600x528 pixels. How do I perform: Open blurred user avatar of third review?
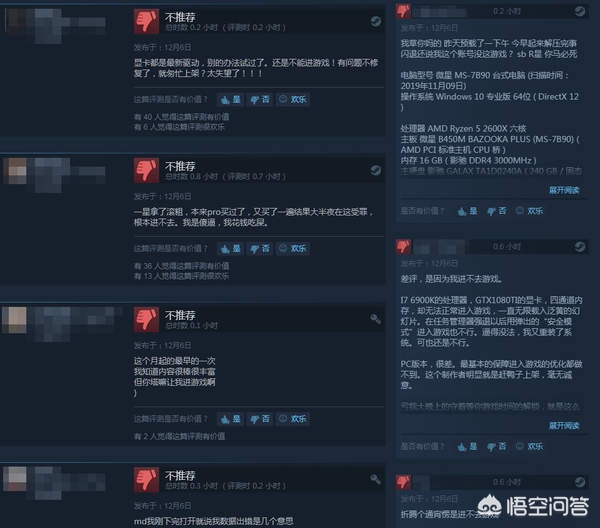click(15, 320)
